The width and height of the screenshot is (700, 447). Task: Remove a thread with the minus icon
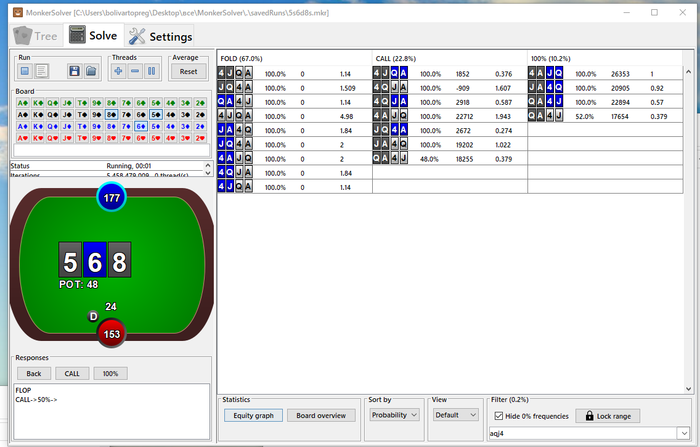[x=135, y=71]
